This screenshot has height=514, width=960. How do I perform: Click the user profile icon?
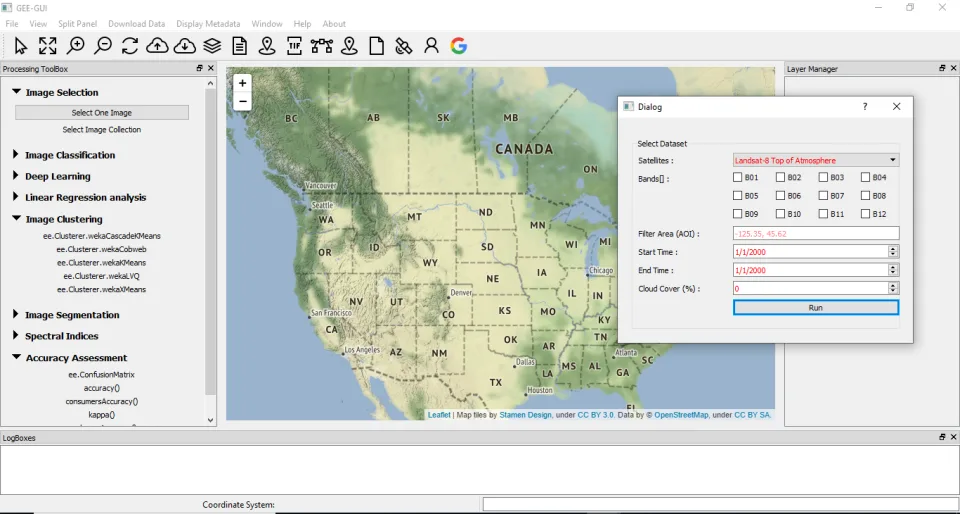tap(432, 46)
